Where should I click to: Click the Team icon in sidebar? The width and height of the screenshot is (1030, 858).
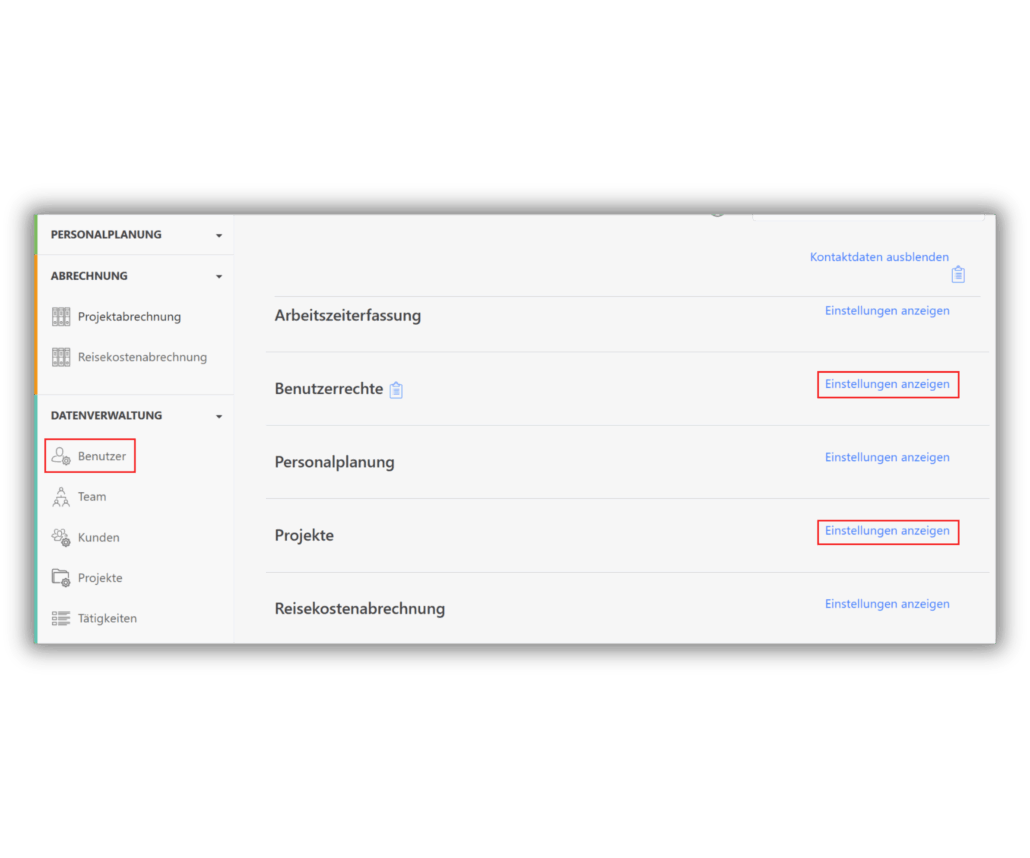(x=61, y=497)
